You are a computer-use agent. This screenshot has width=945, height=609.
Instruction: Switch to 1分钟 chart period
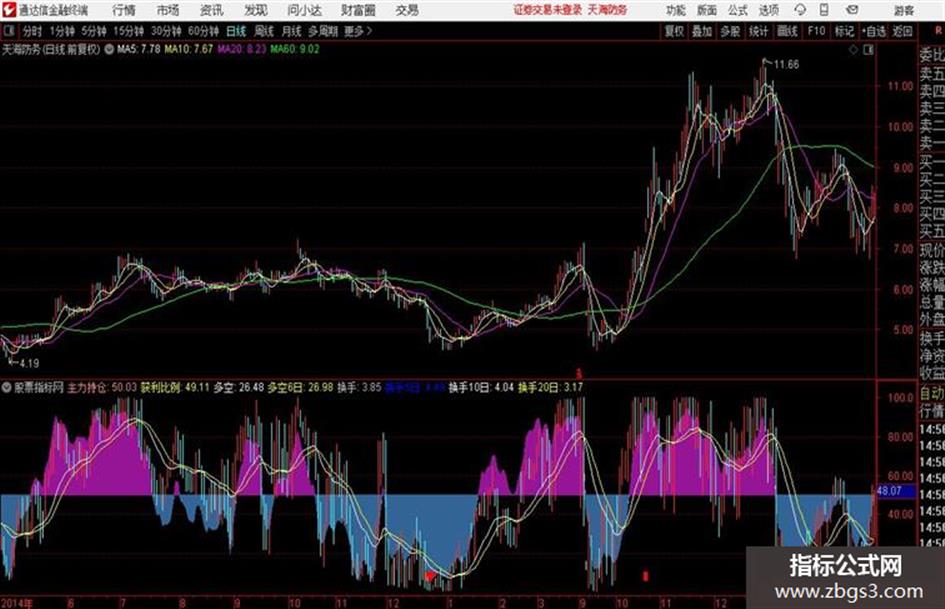[62, 31]
